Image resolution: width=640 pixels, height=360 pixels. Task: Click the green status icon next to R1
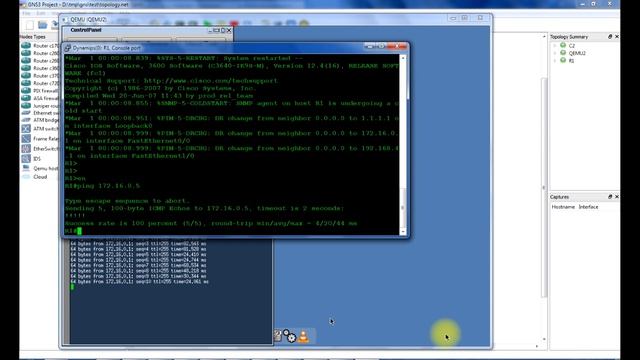[563, 60]
